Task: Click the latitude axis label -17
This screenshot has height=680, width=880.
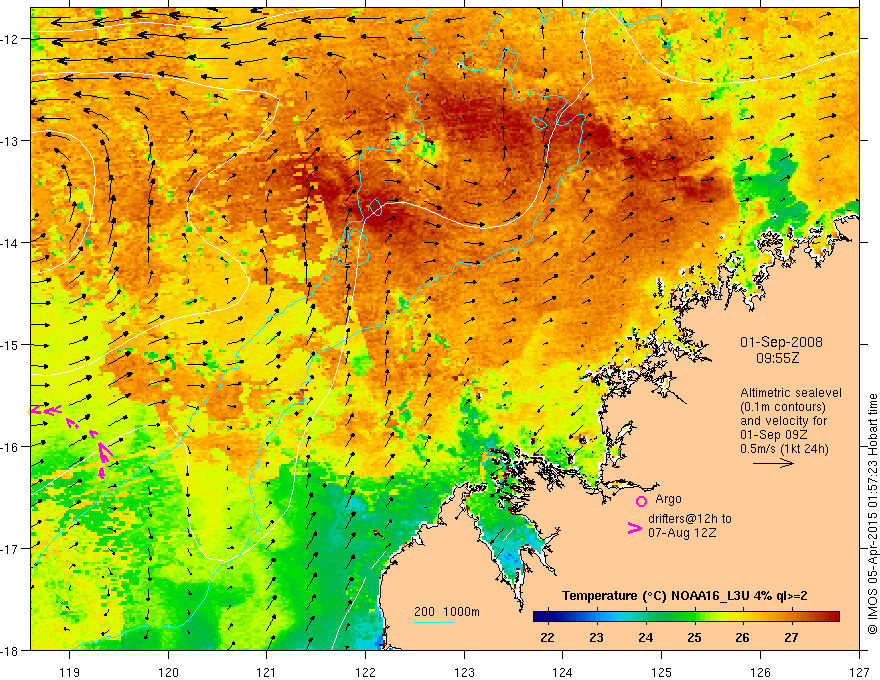Action: click(11, 549)
